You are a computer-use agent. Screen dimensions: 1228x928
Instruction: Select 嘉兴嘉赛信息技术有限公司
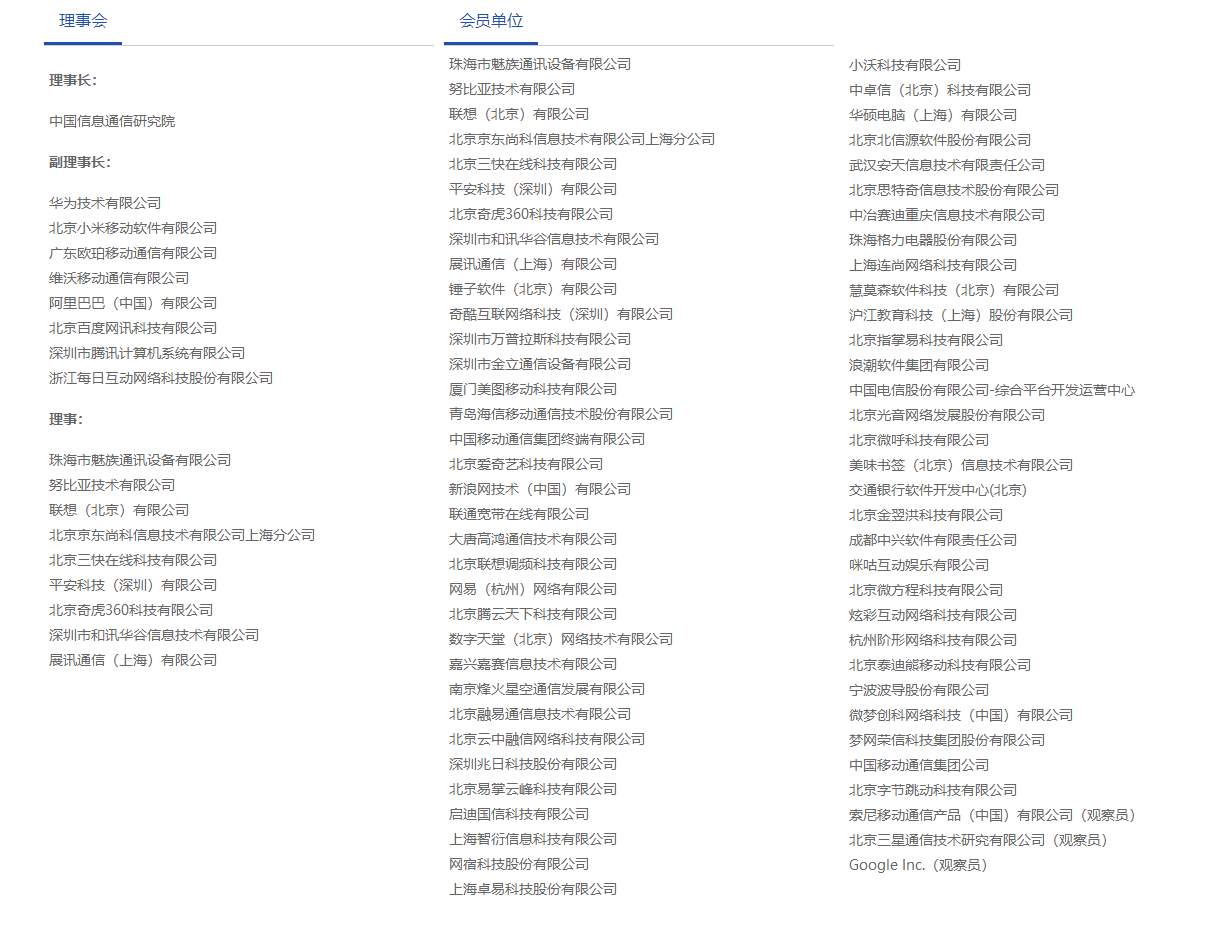tap(533, 664)
